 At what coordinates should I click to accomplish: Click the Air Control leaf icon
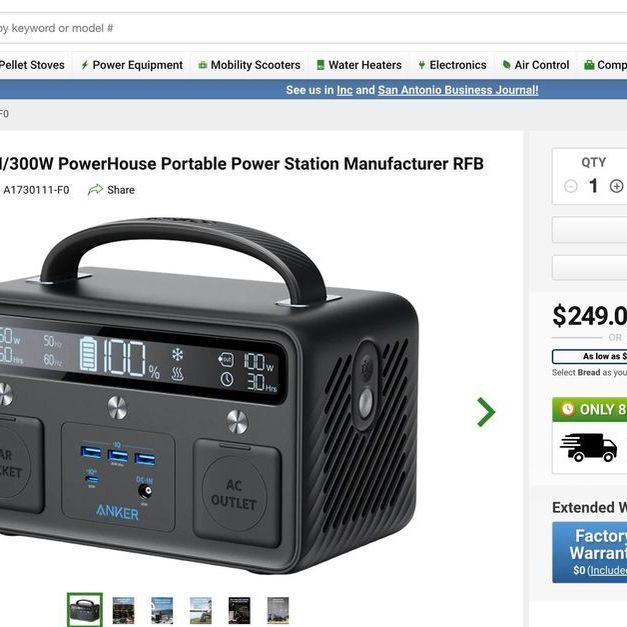(507, 65)
